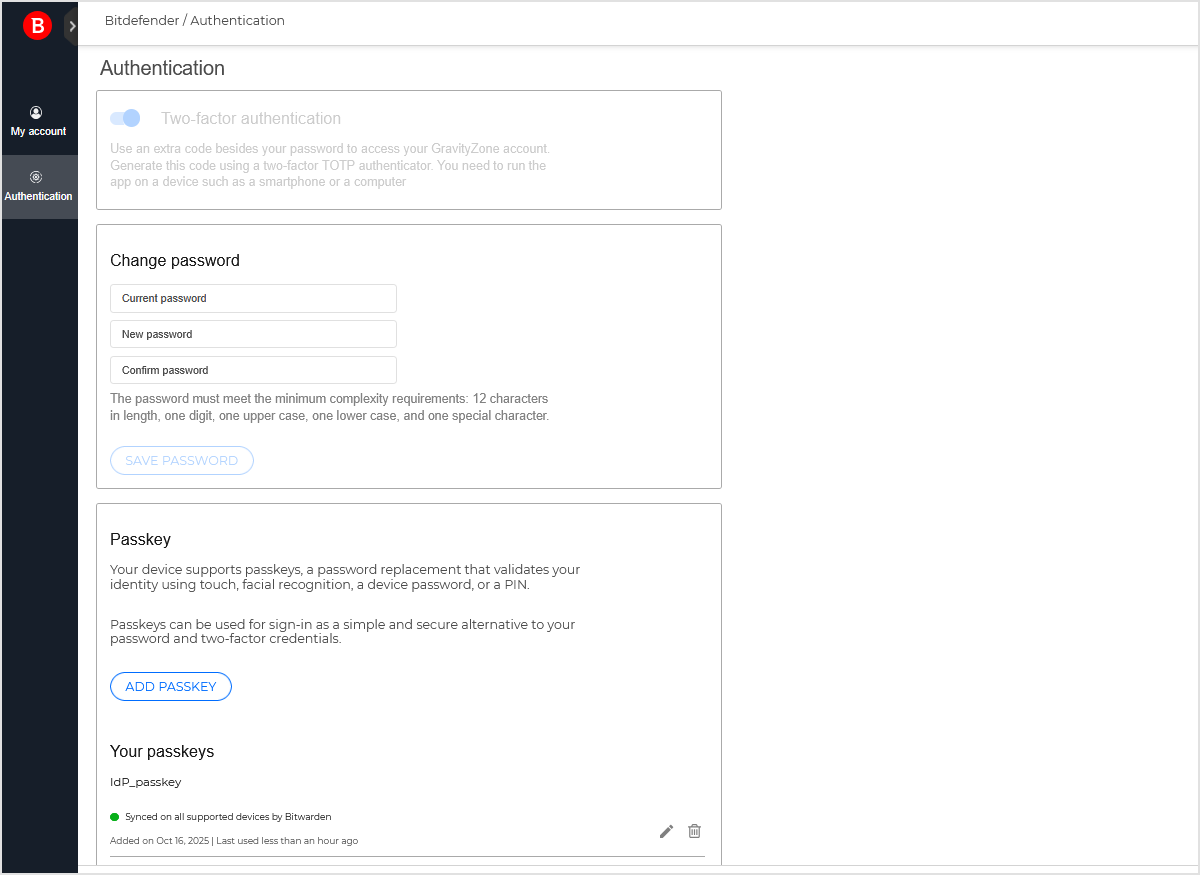Edit IdP_passkey using the pencil icon
The width and height of the screenshot is (1200, 875).
tap(666, 831)
